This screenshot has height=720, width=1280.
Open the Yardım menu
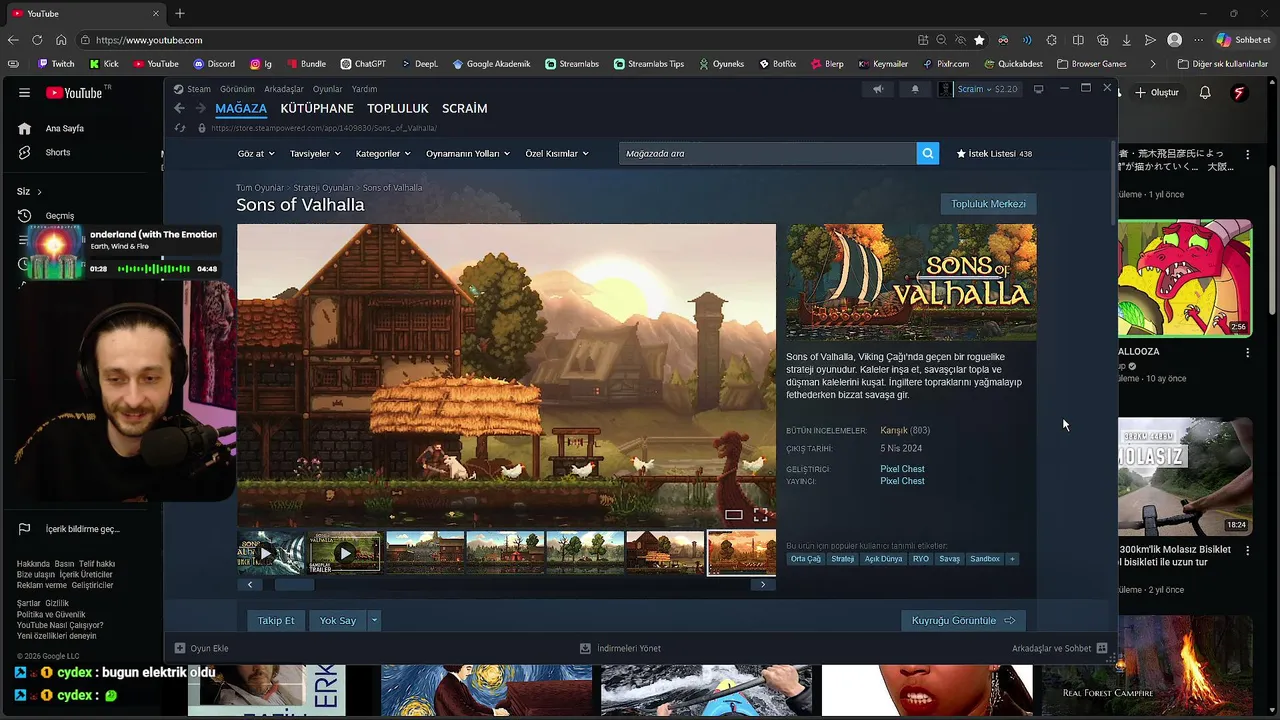click(x=364, y=89)
